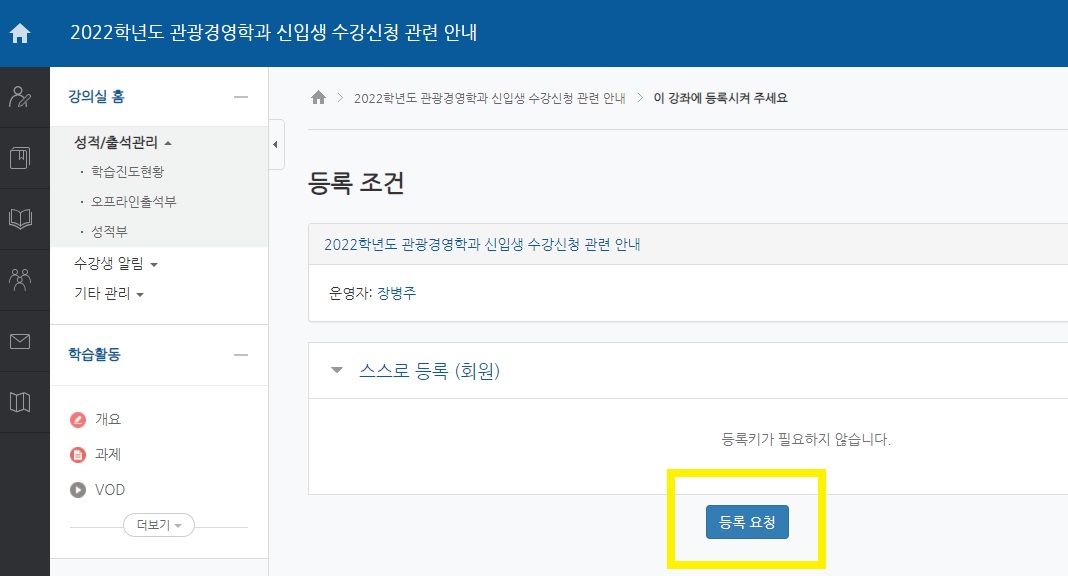The width and height of the screenshot is (1068, 576).
Task: Open the red 개요 activity icon
Action: click(x=78, y=419)
